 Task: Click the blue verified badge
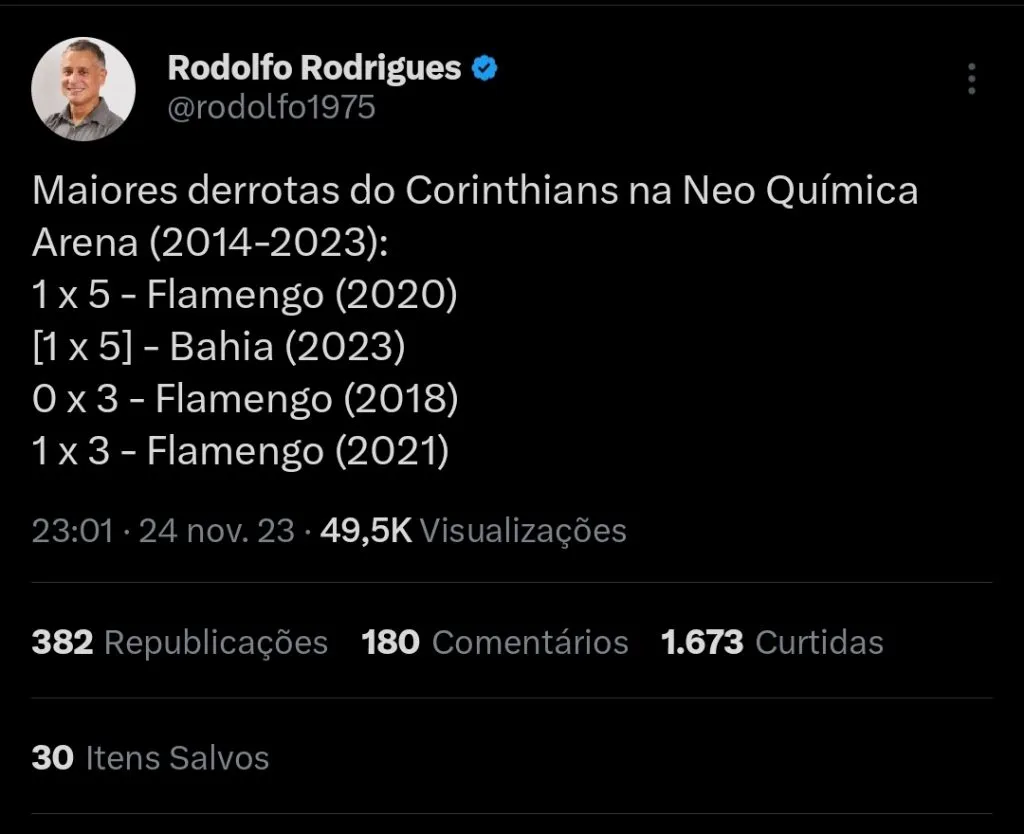click(486, 68)
